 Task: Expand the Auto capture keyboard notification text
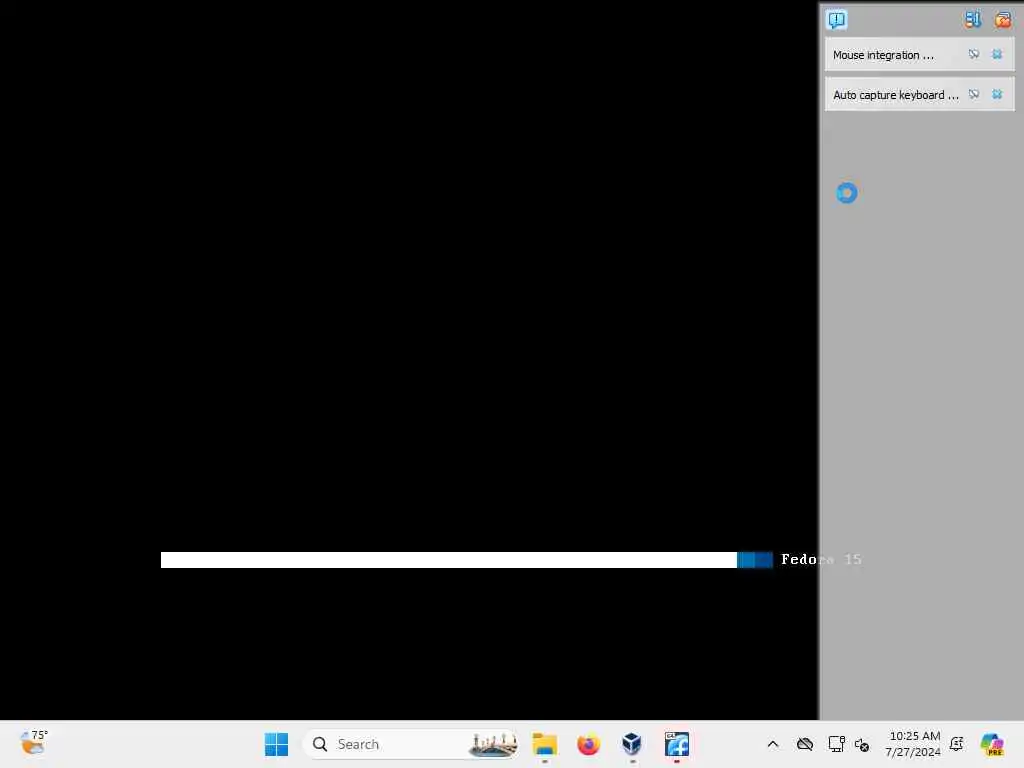[895, 95]
